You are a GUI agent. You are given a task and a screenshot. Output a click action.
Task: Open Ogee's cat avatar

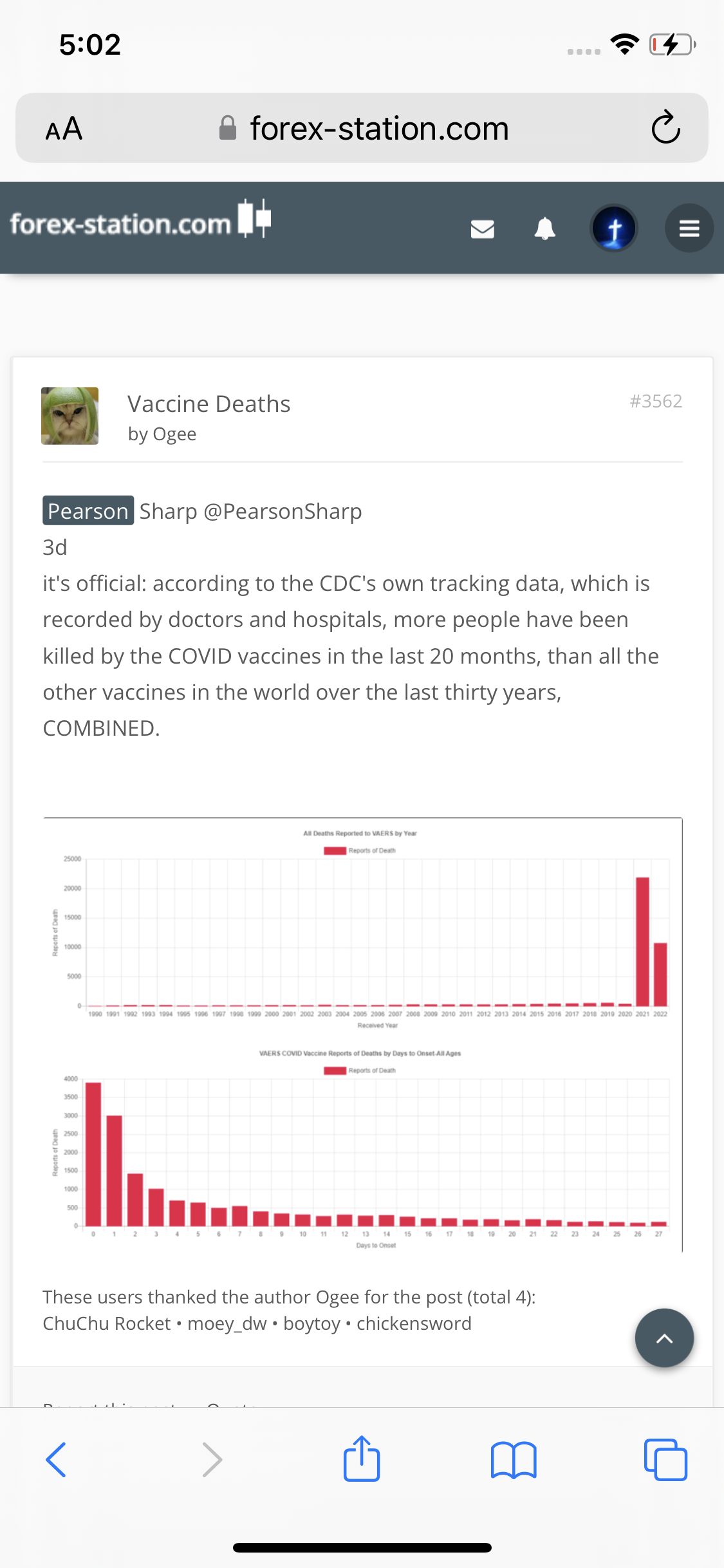coord(70,416)
